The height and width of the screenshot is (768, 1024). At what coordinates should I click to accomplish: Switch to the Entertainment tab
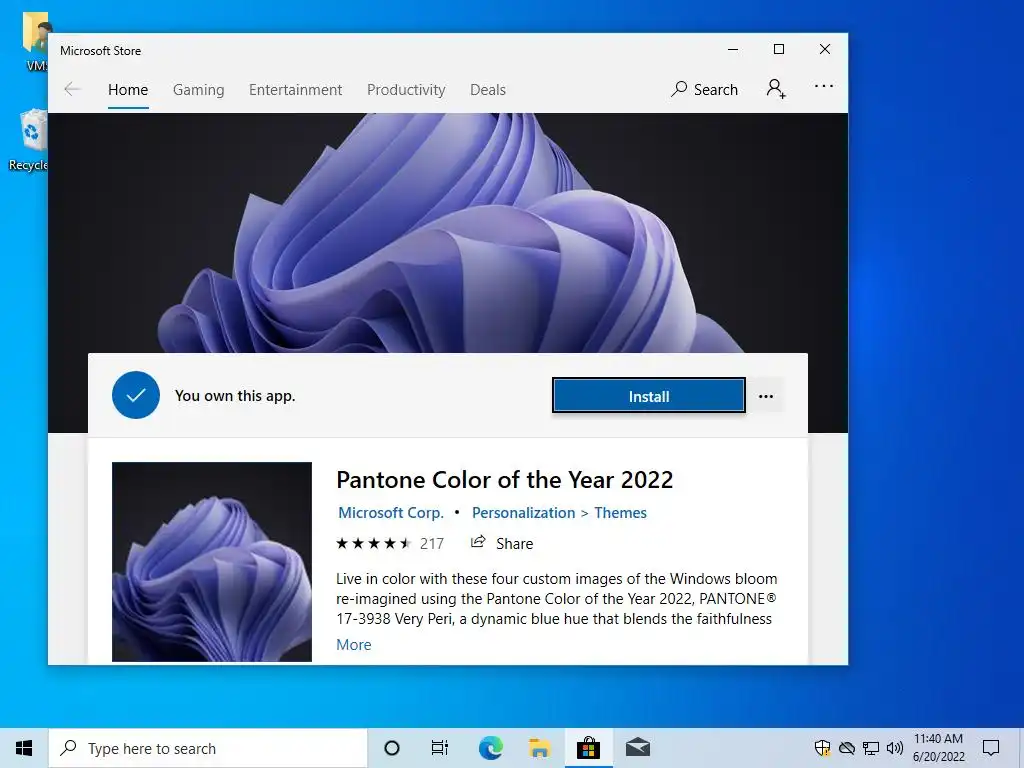pos(295,89)
